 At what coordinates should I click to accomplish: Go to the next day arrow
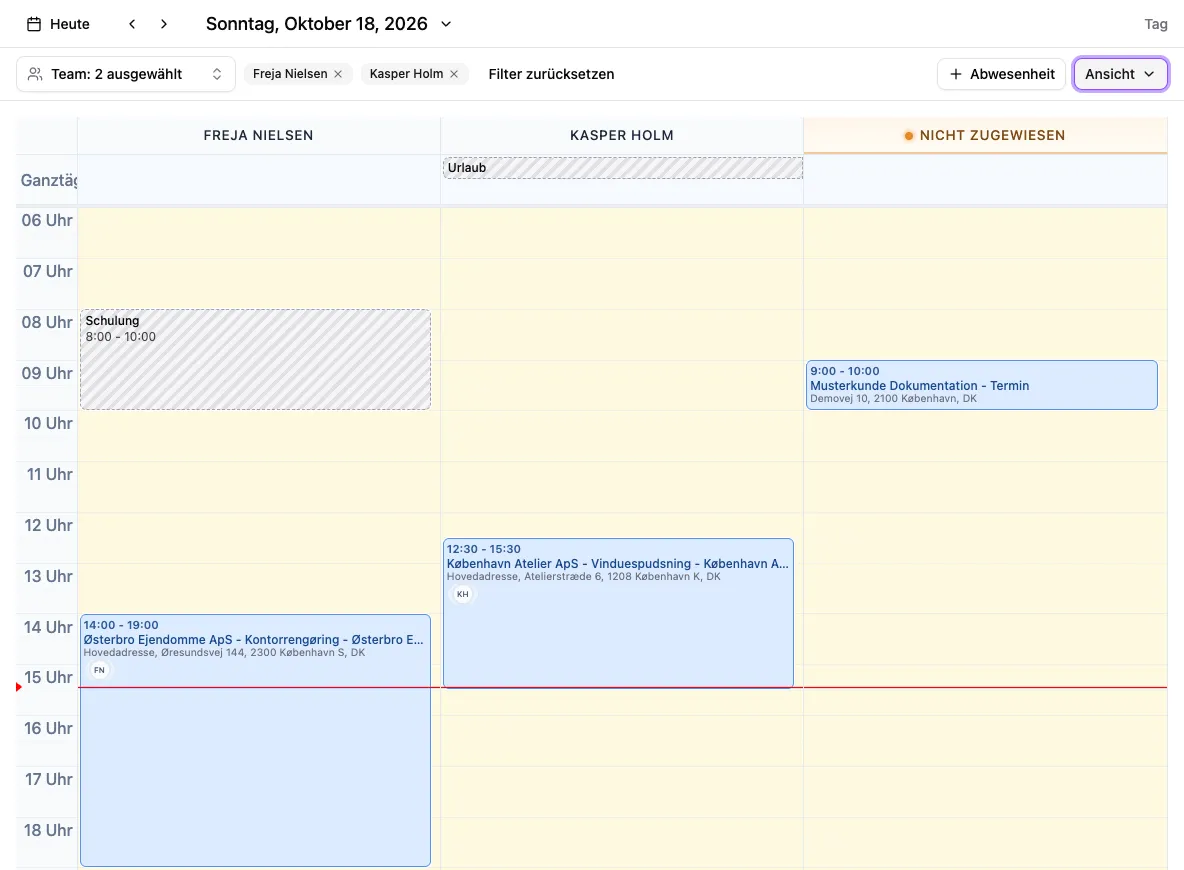coord(164,24)
